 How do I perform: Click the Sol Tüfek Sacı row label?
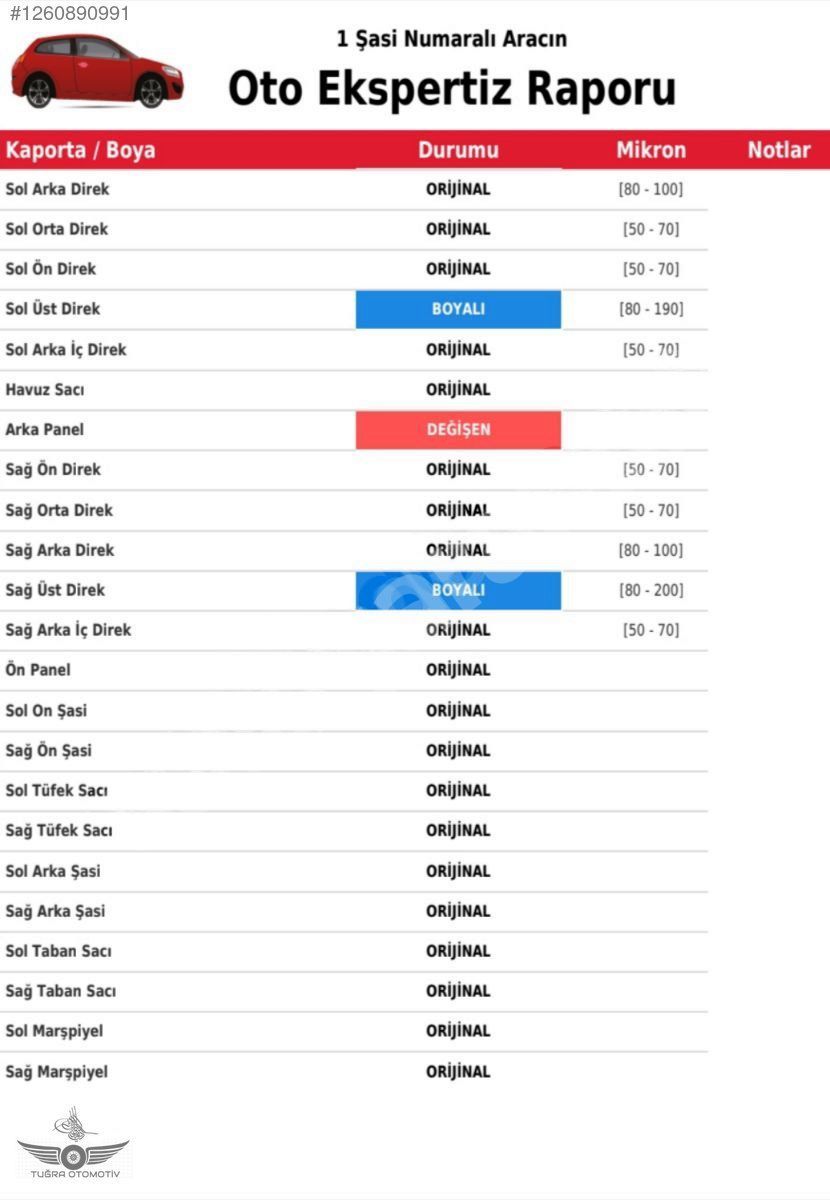(x=57, y=790)
